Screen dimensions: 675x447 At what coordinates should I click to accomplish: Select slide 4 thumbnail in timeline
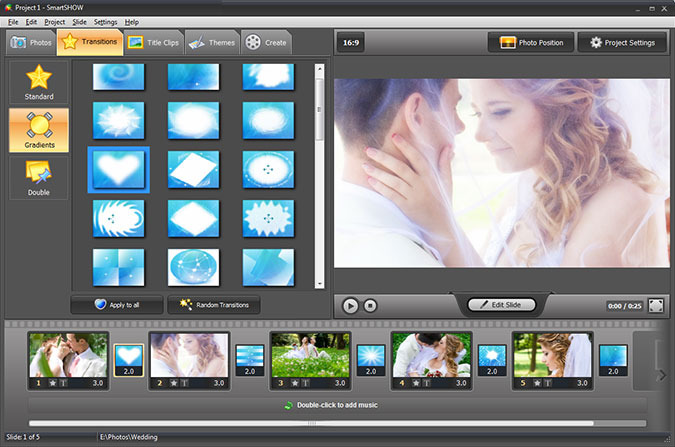[x=431, y=361]
